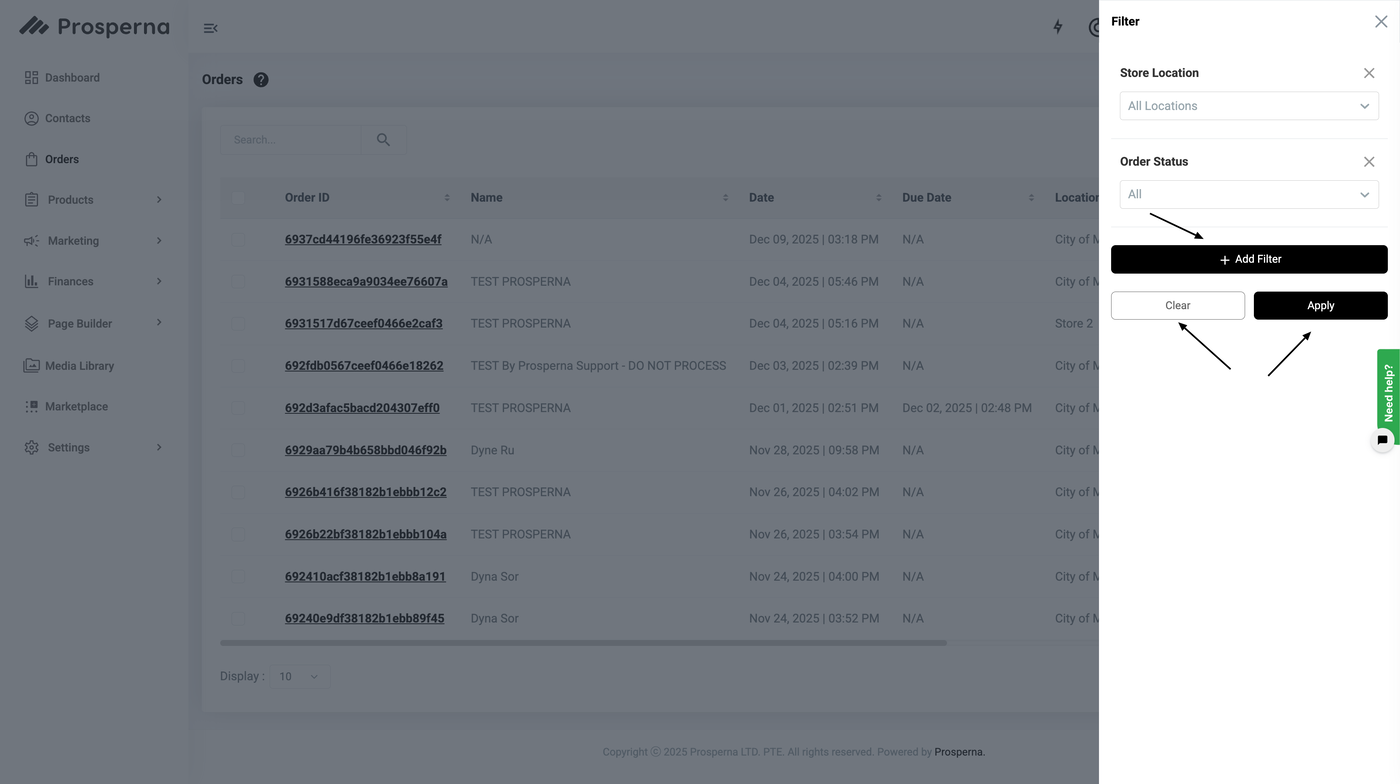Close the Filter panel
1400x784 pixels.
pyautogui.click(x=1381, y=22)
